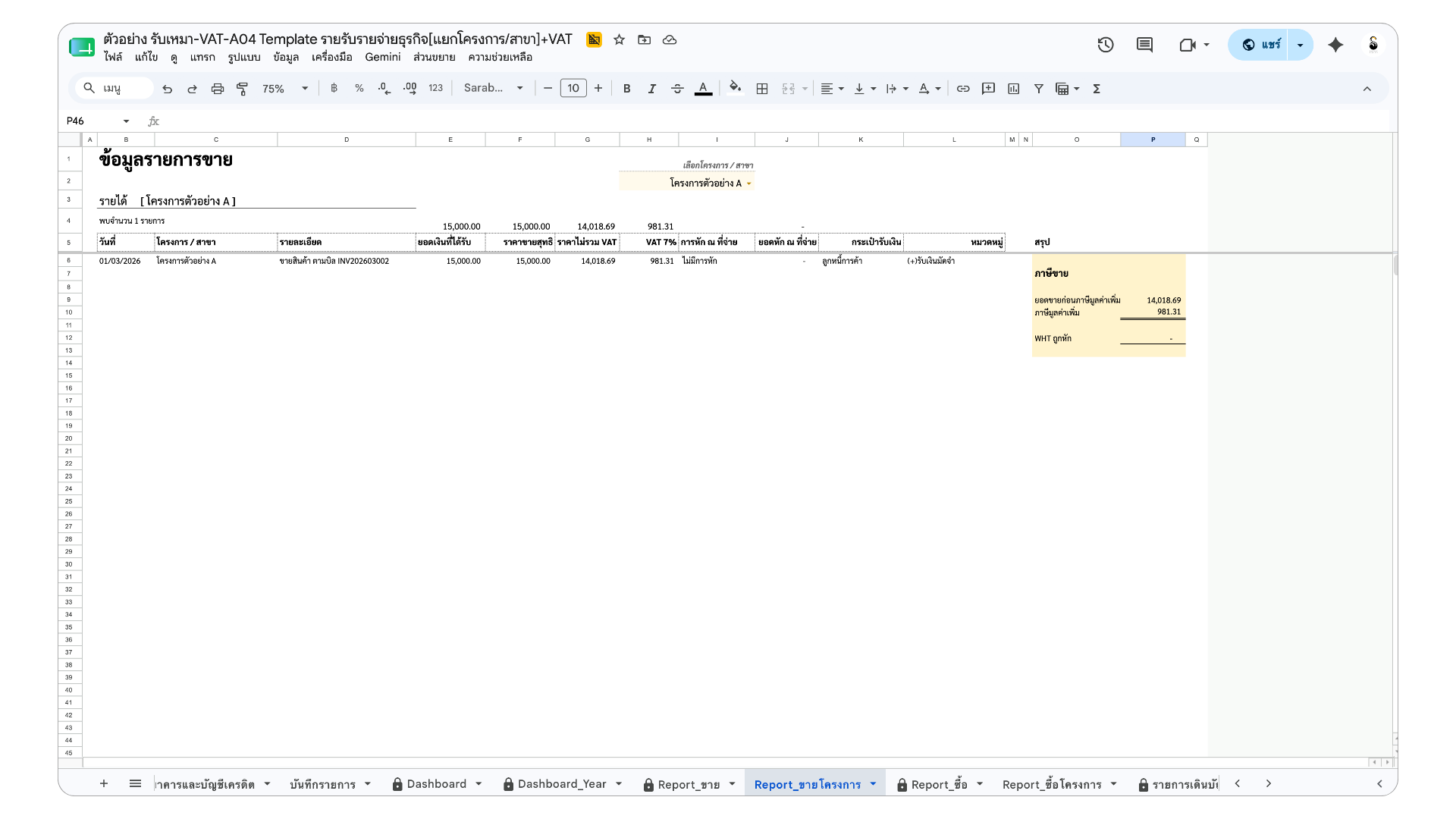1456x819 pixels.
Task: Activate the paint format tool
Action: (x=243, y=89)
